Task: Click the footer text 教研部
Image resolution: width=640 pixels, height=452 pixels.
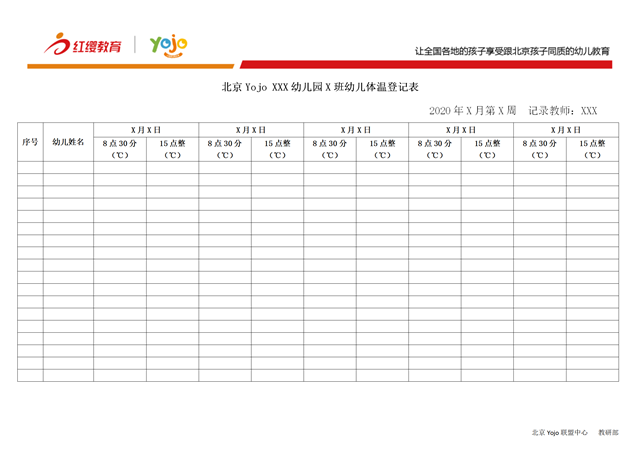Action: 608,432
